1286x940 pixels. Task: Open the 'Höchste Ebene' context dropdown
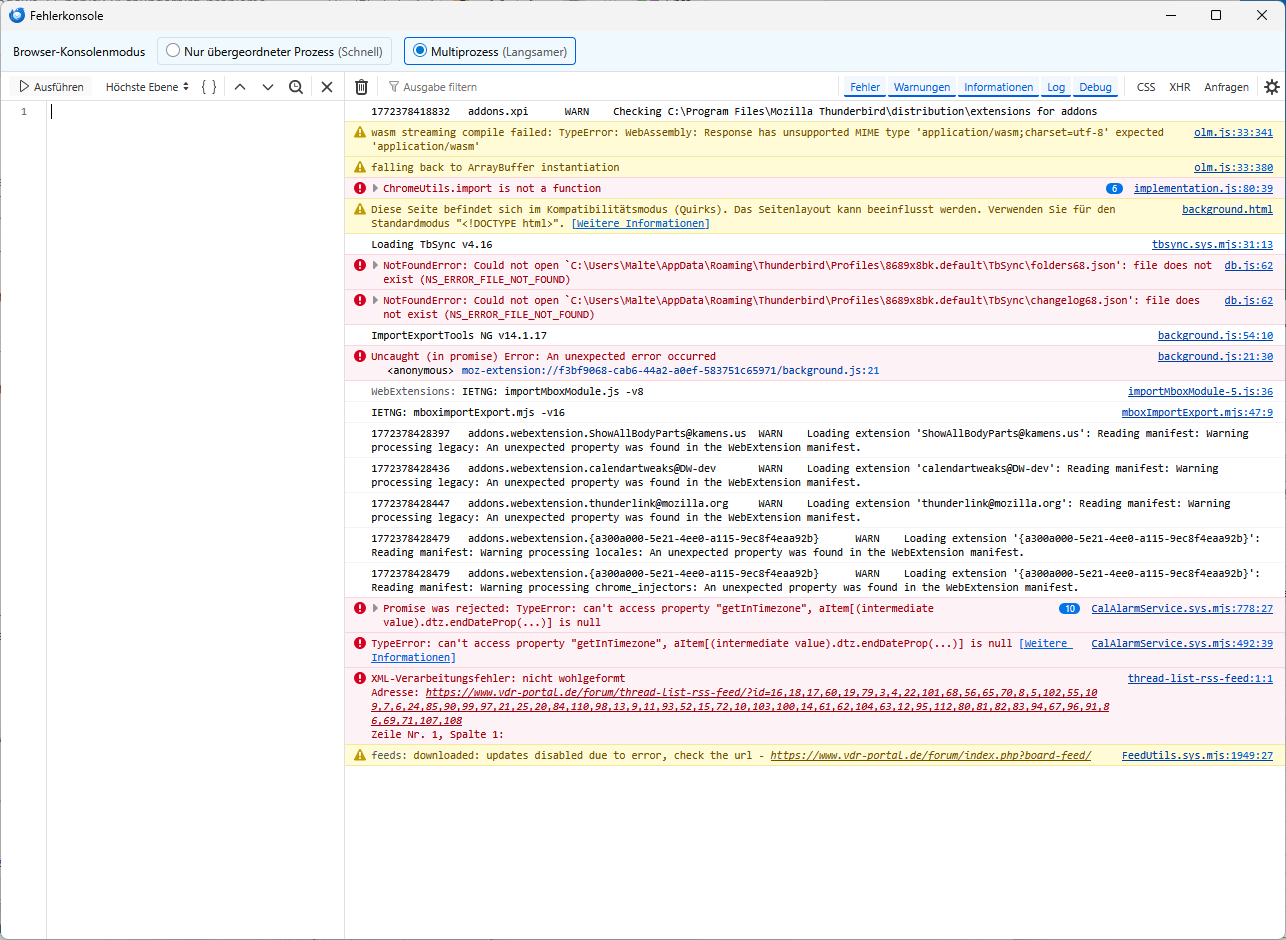147,87
